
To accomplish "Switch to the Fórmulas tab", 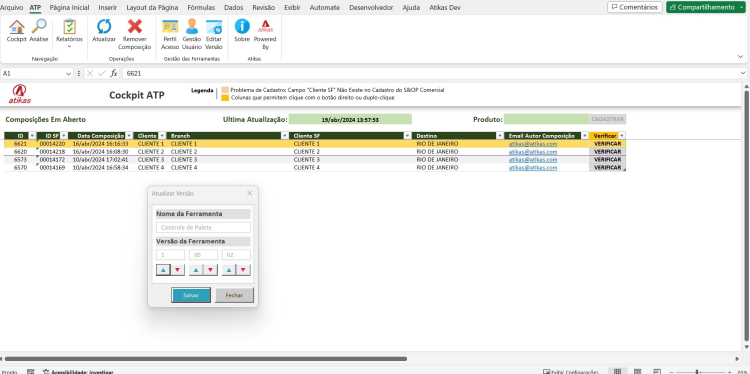I will pyautogui.click(x=201, y=8).
